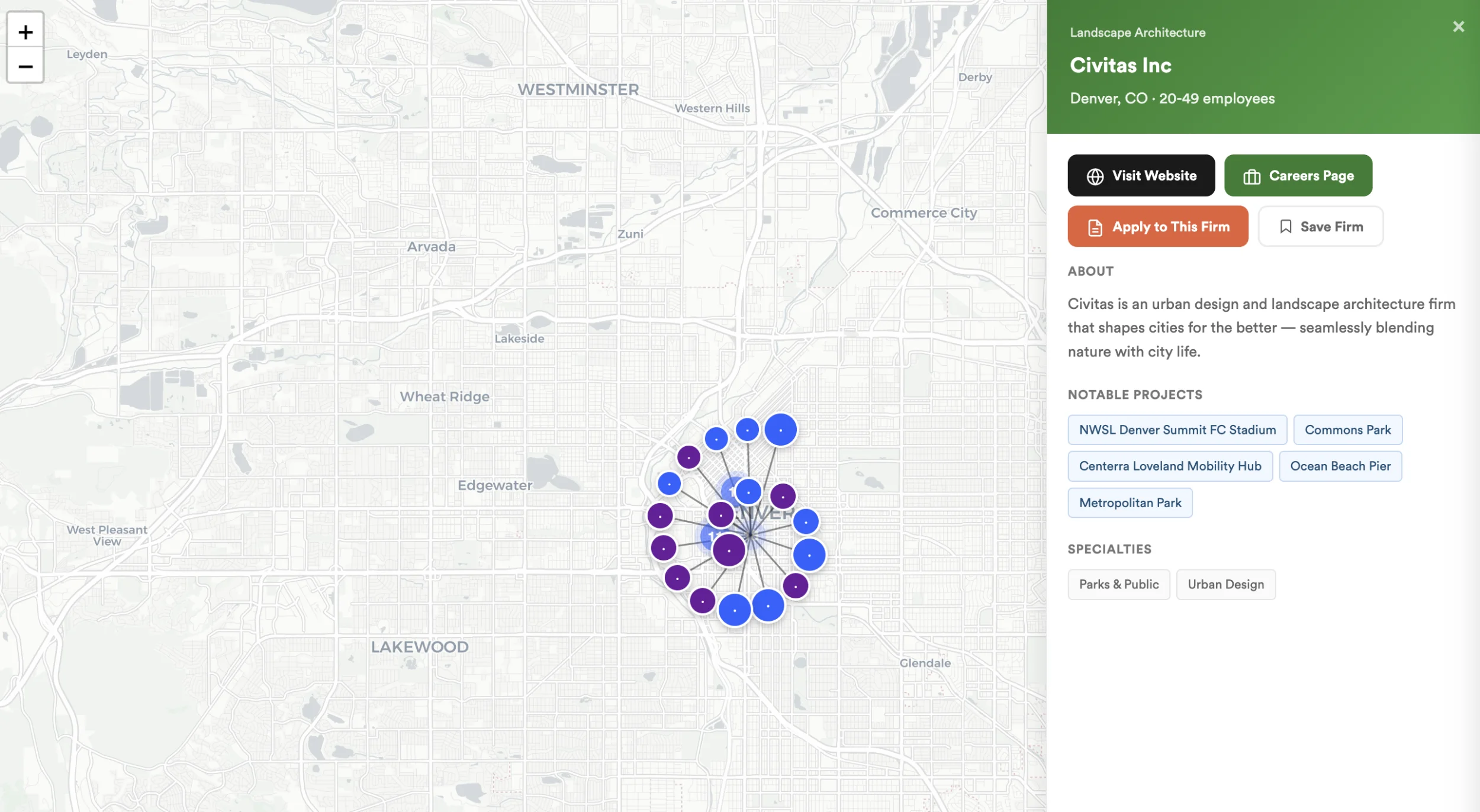Click the Landscape Architecture category label

1138,33
